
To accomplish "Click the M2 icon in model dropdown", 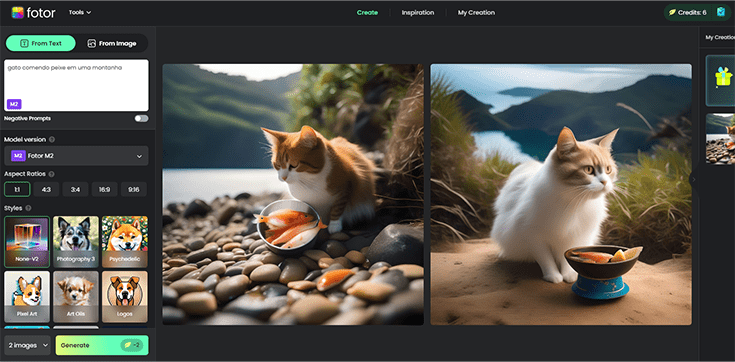I will (x=18, y=156).
